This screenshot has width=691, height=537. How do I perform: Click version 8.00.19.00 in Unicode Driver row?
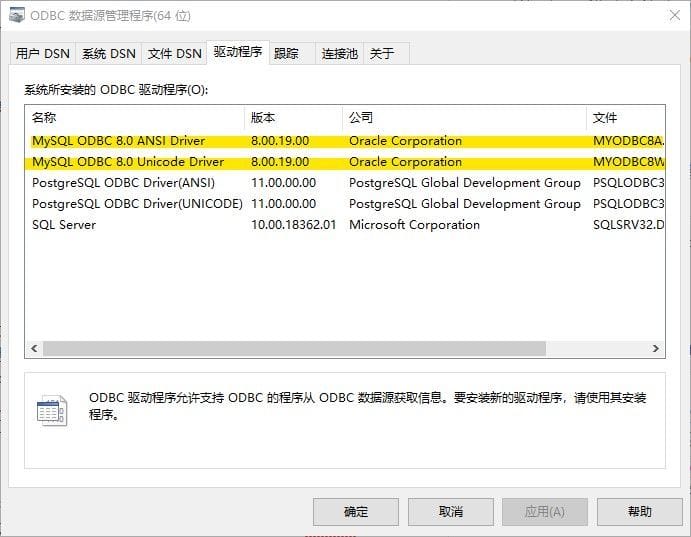coord(280,162)
